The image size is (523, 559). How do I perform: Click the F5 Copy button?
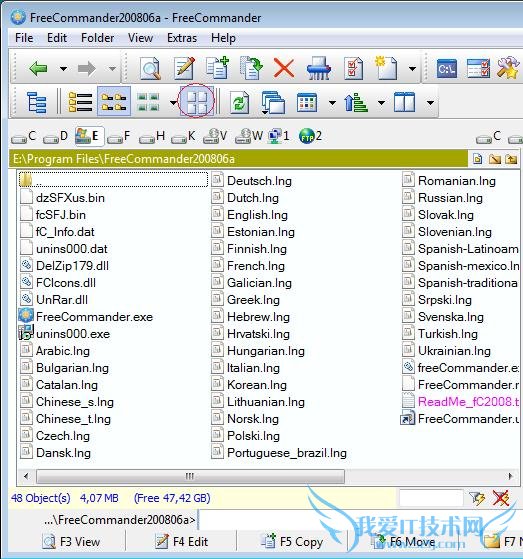(292, 542)
